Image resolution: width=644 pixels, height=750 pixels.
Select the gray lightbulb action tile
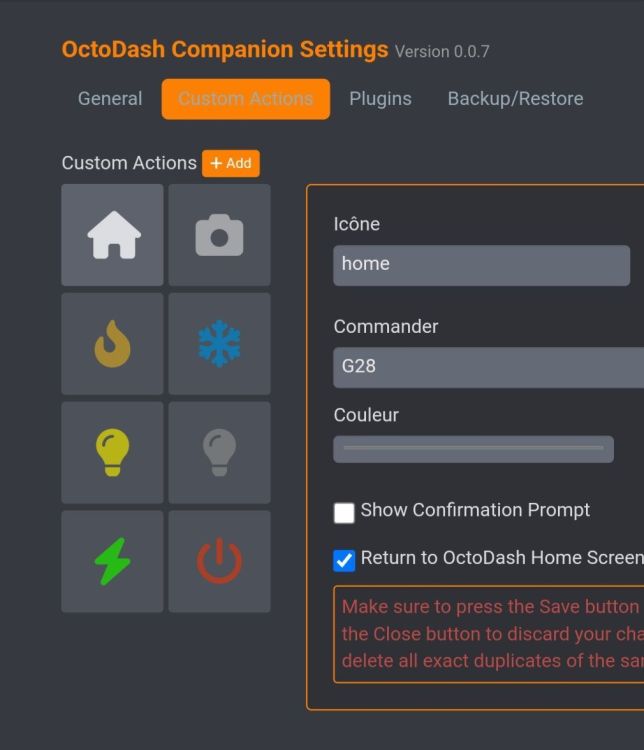click(220, 452)
